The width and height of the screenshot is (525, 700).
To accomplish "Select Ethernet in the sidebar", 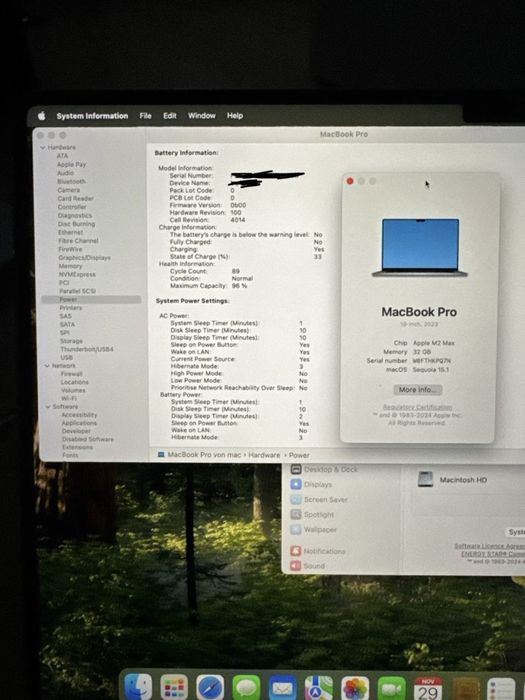I will tap(71, 232).
